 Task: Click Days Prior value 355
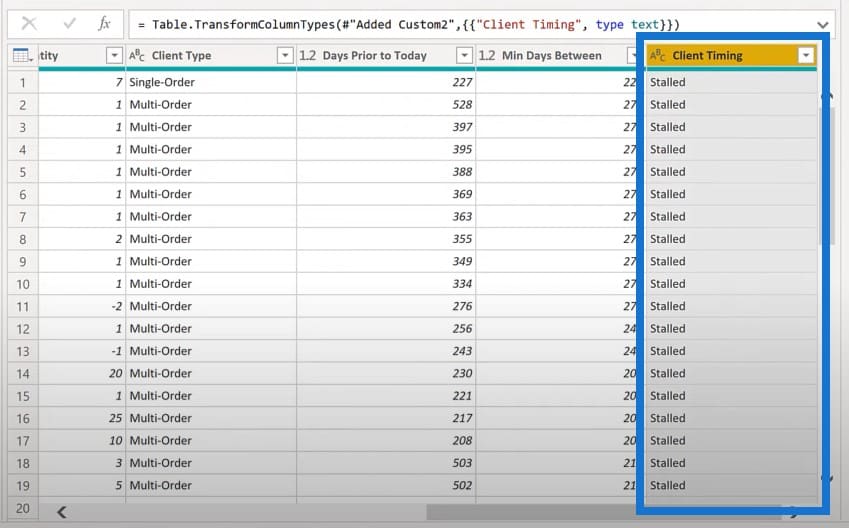(462, 239)
